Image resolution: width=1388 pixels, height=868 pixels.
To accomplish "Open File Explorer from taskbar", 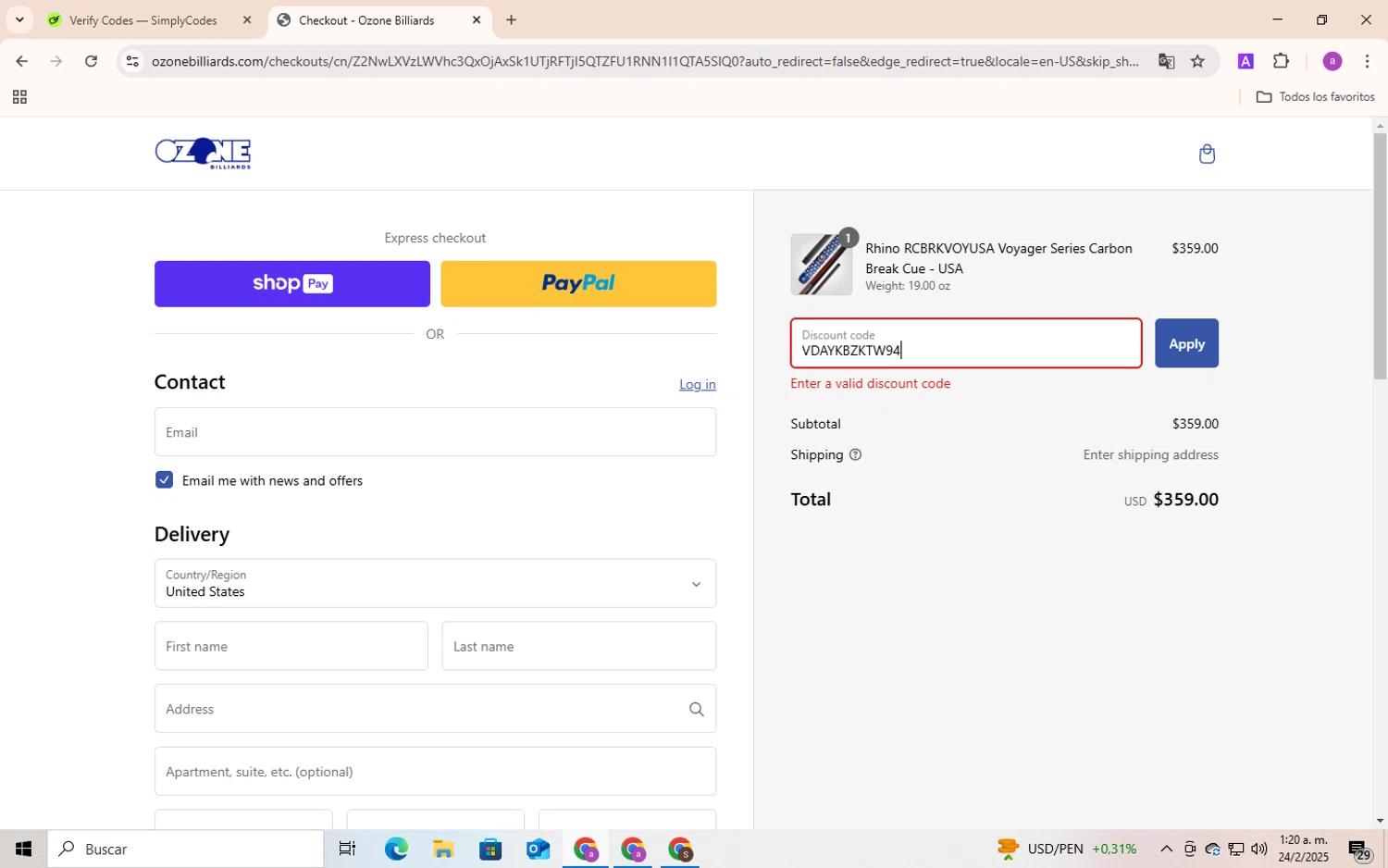I will tap(443, 849).
